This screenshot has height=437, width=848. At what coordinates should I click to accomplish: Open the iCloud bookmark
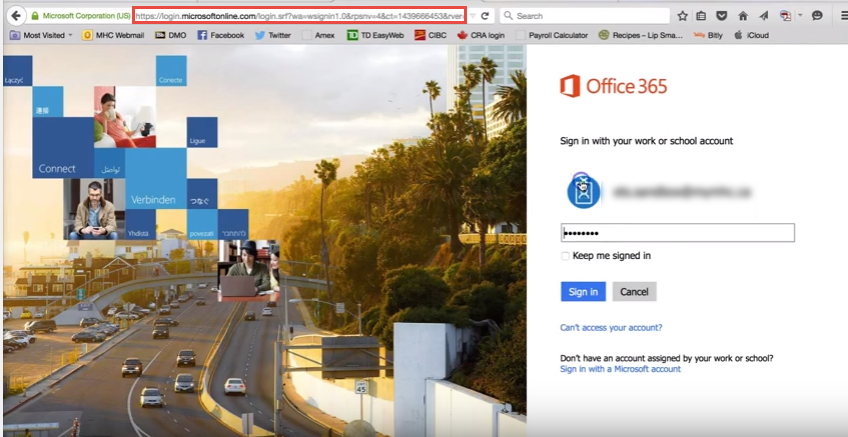(x=751, y=35)
